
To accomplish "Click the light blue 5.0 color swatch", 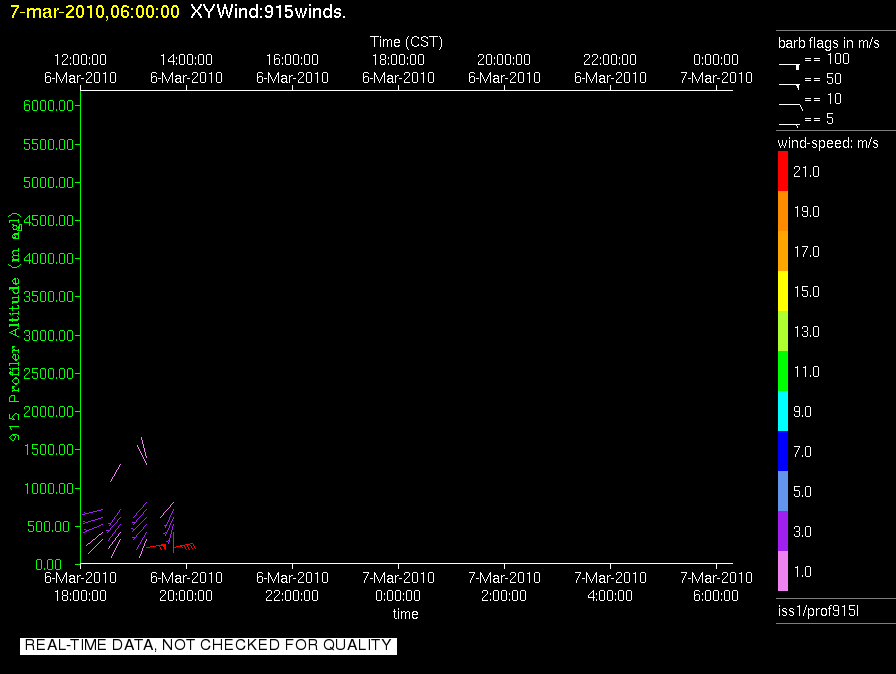I will click(783, 491).
